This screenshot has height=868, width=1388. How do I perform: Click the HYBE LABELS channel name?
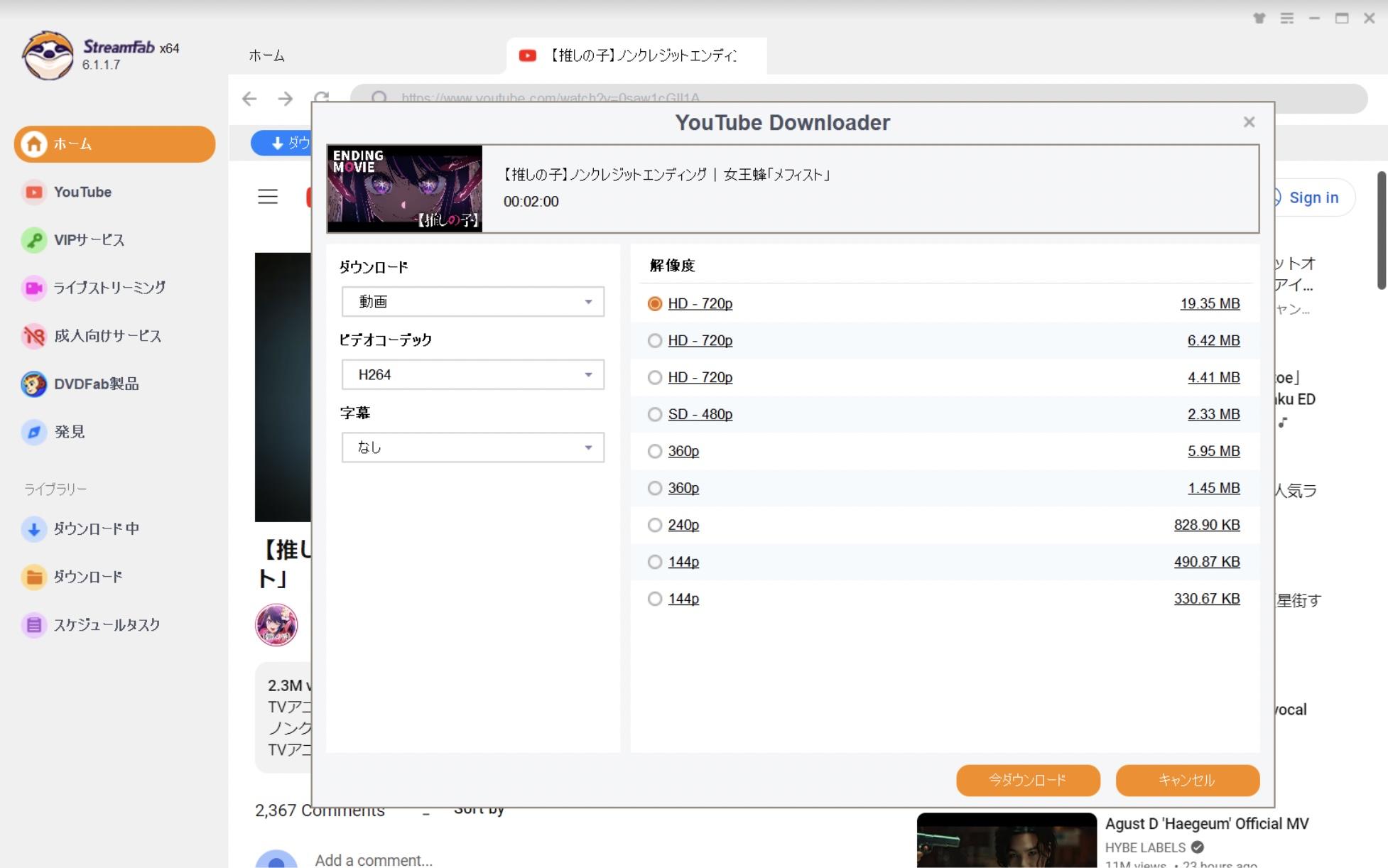(1145, 847)
